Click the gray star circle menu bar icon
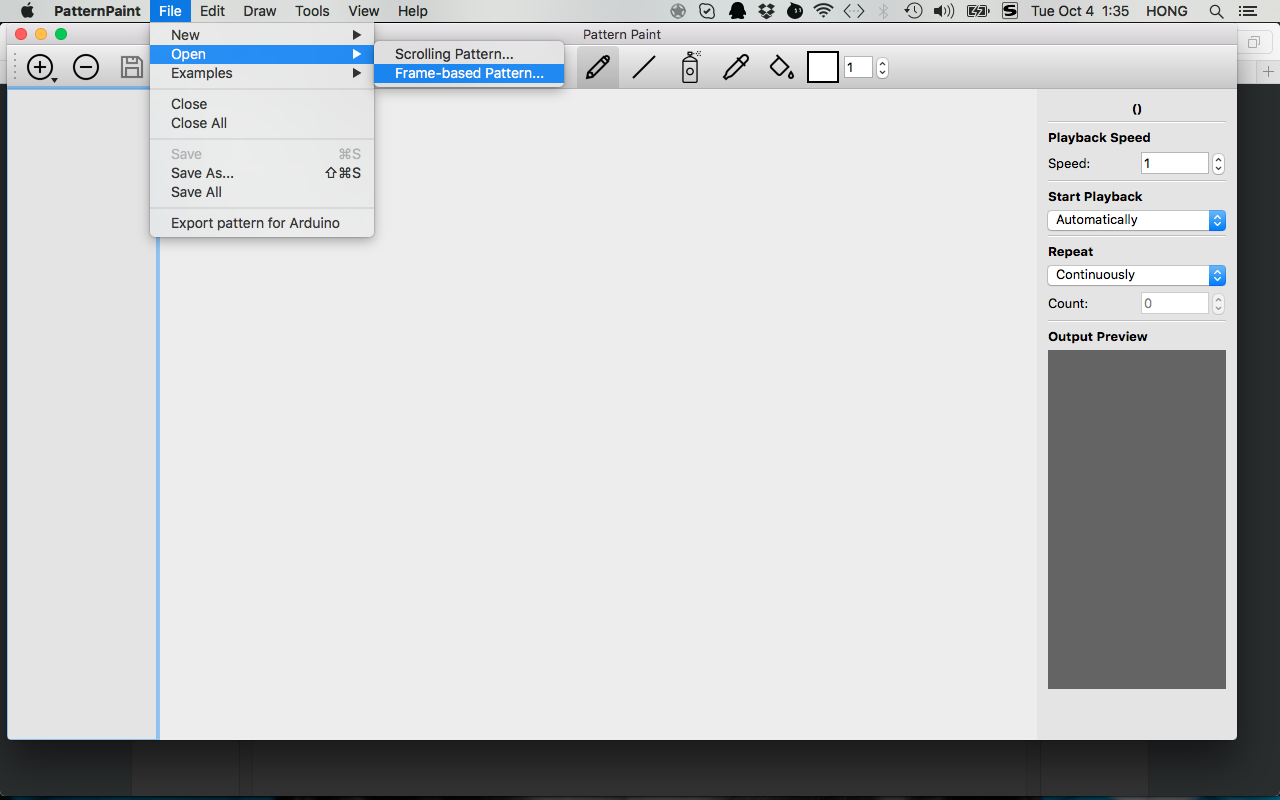 678,11
